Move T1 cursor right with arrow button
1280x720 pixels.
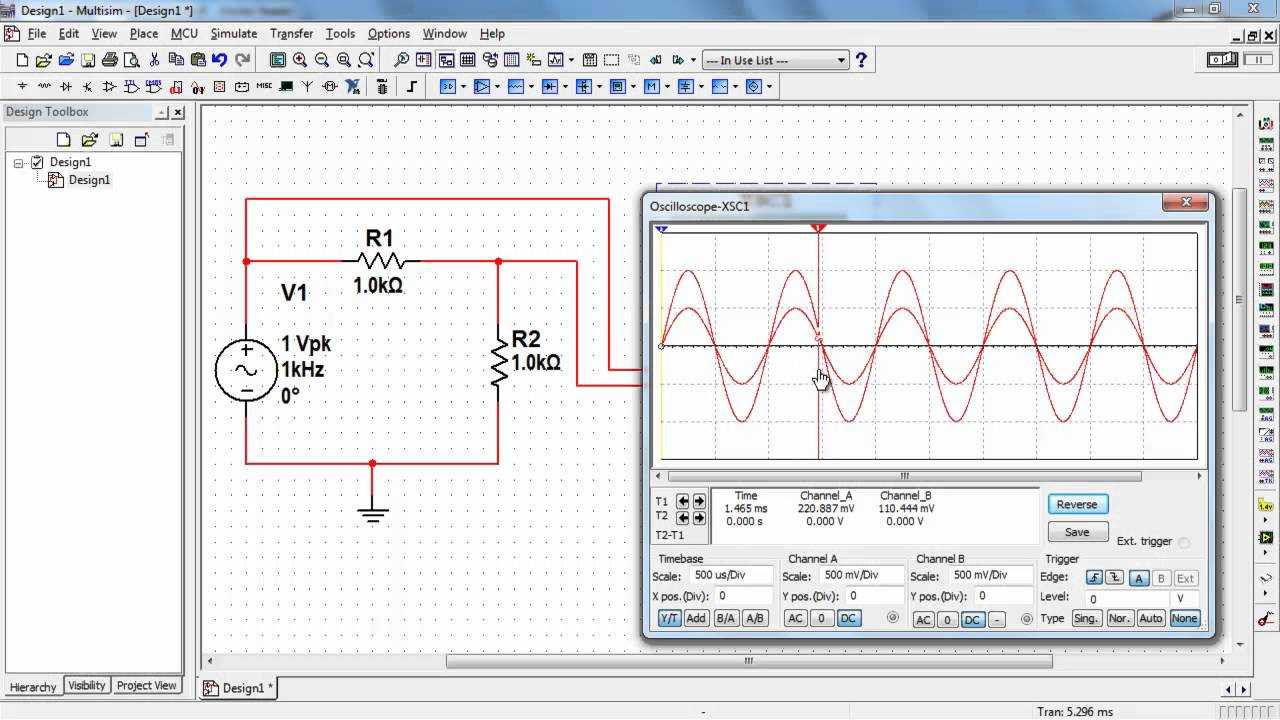point(699,500)
